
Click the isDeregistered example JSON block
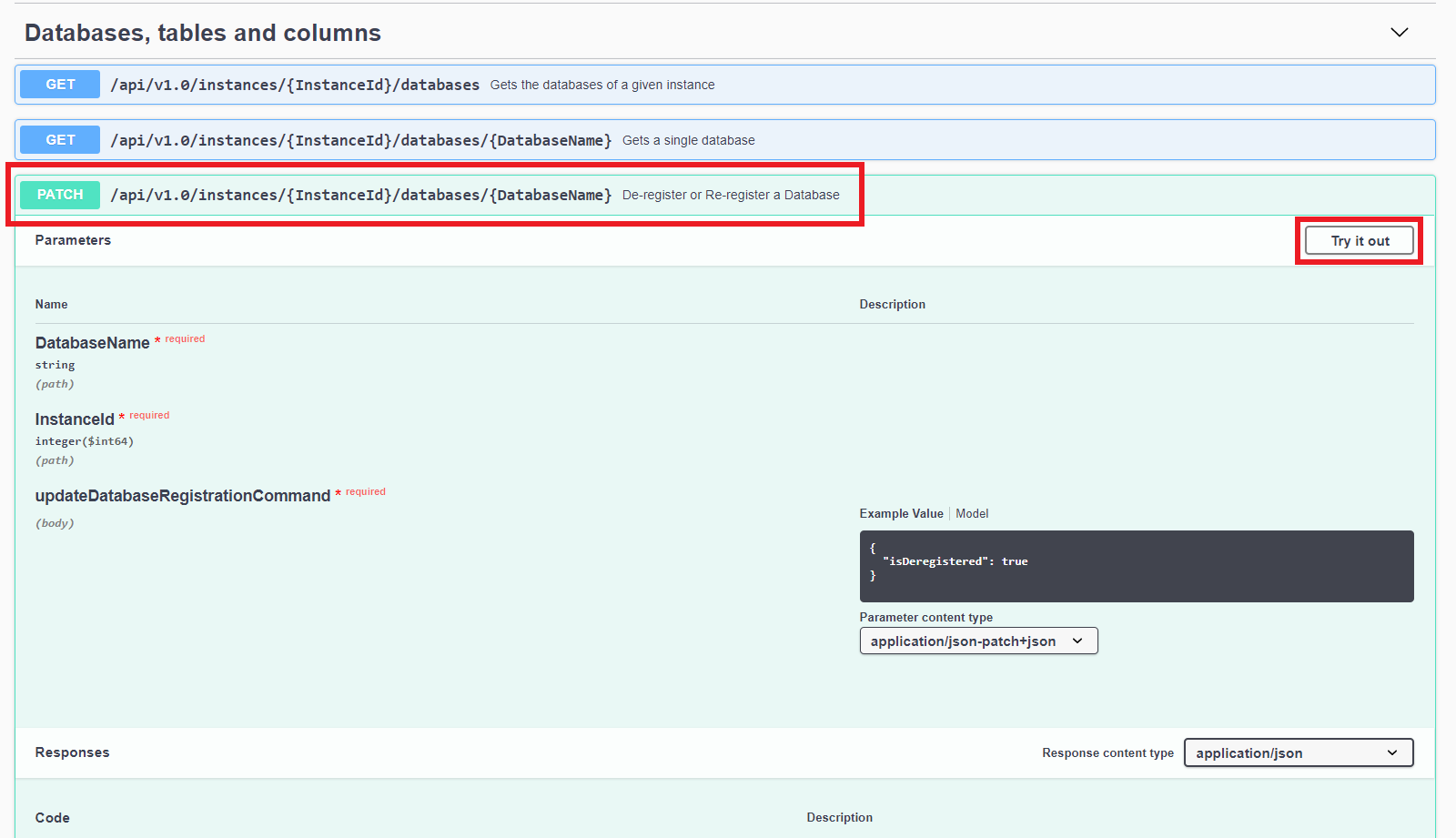click(1137, 566)
